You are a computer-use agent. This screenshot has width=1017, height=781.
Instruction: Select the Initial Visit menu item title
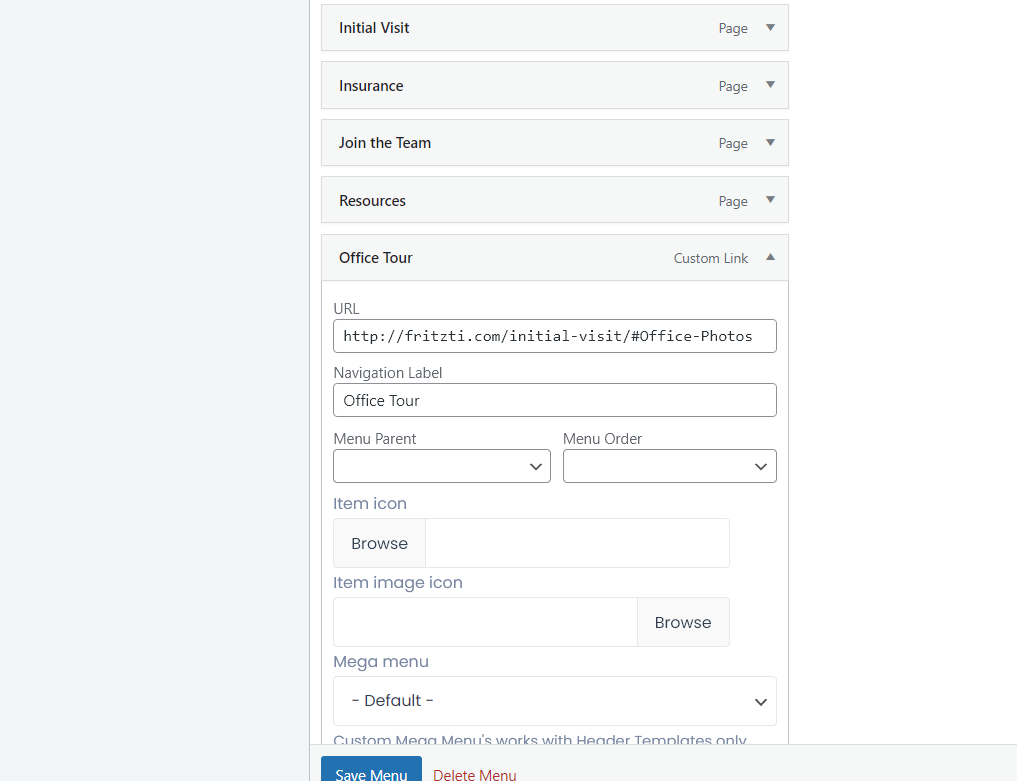click(374, 28)
